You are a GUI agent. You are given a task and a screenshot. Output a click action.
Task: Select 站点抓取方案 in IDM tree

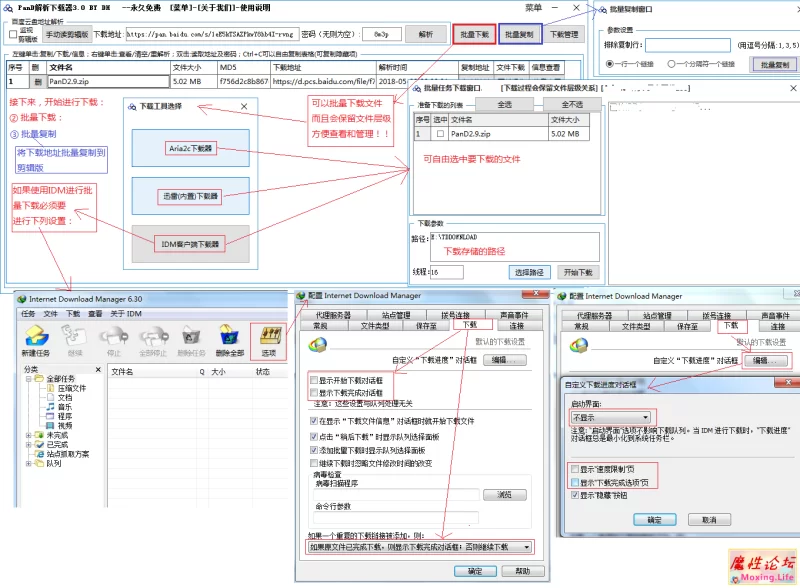[x=67, y=454]
